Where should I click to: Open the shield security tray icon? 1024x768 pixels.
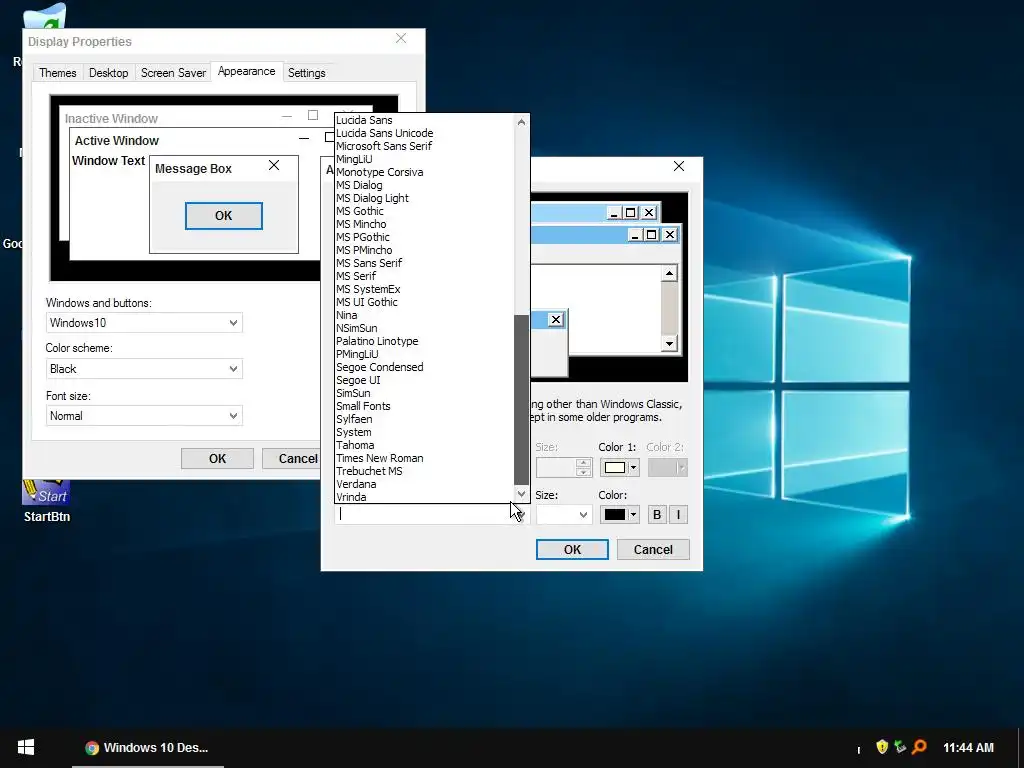pos(882,746)
